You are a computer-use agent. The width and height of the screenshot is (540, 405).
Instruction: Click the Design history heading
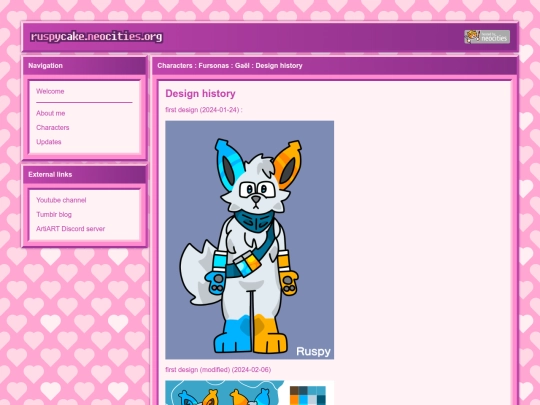(200, 94)
